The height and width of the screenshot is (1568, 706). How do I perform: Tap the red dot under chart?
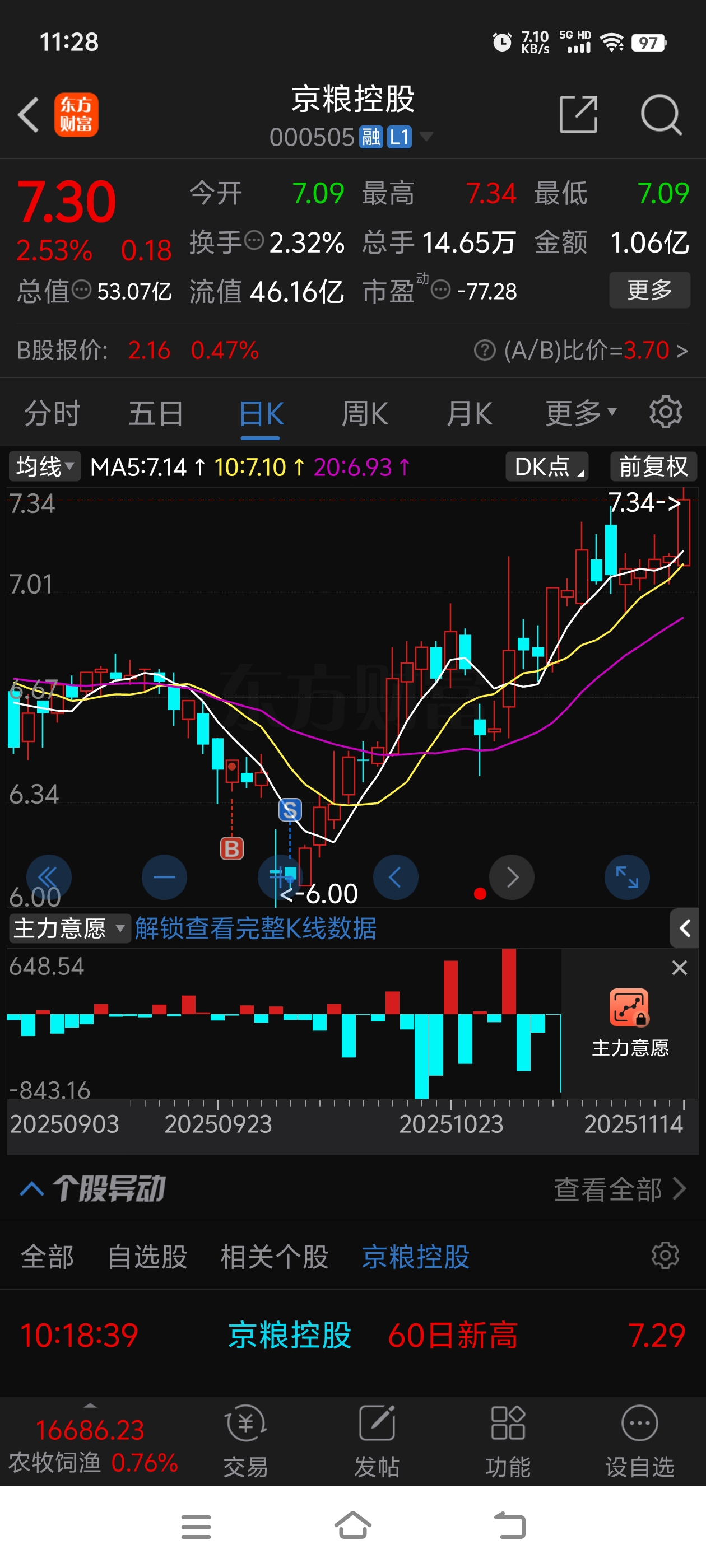pyautogui.click(x=480, y=894)
